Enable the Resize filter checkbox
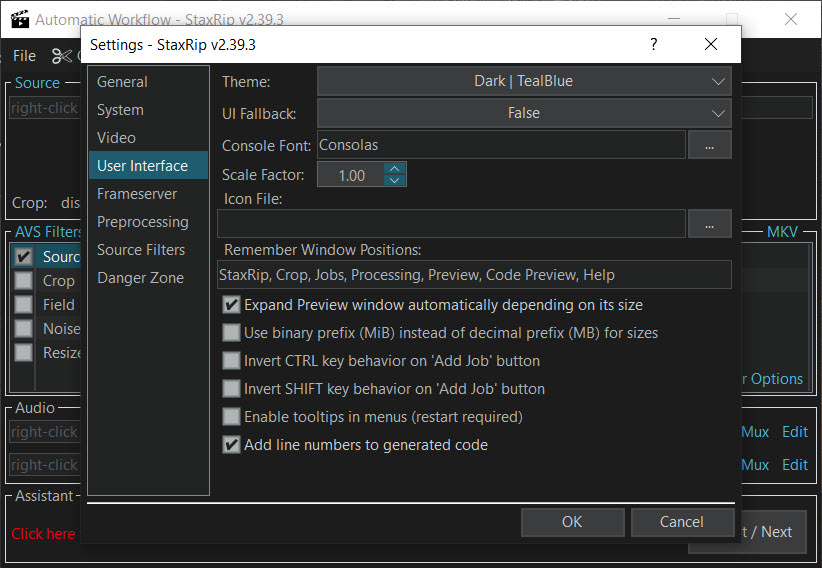 [23, 352]
